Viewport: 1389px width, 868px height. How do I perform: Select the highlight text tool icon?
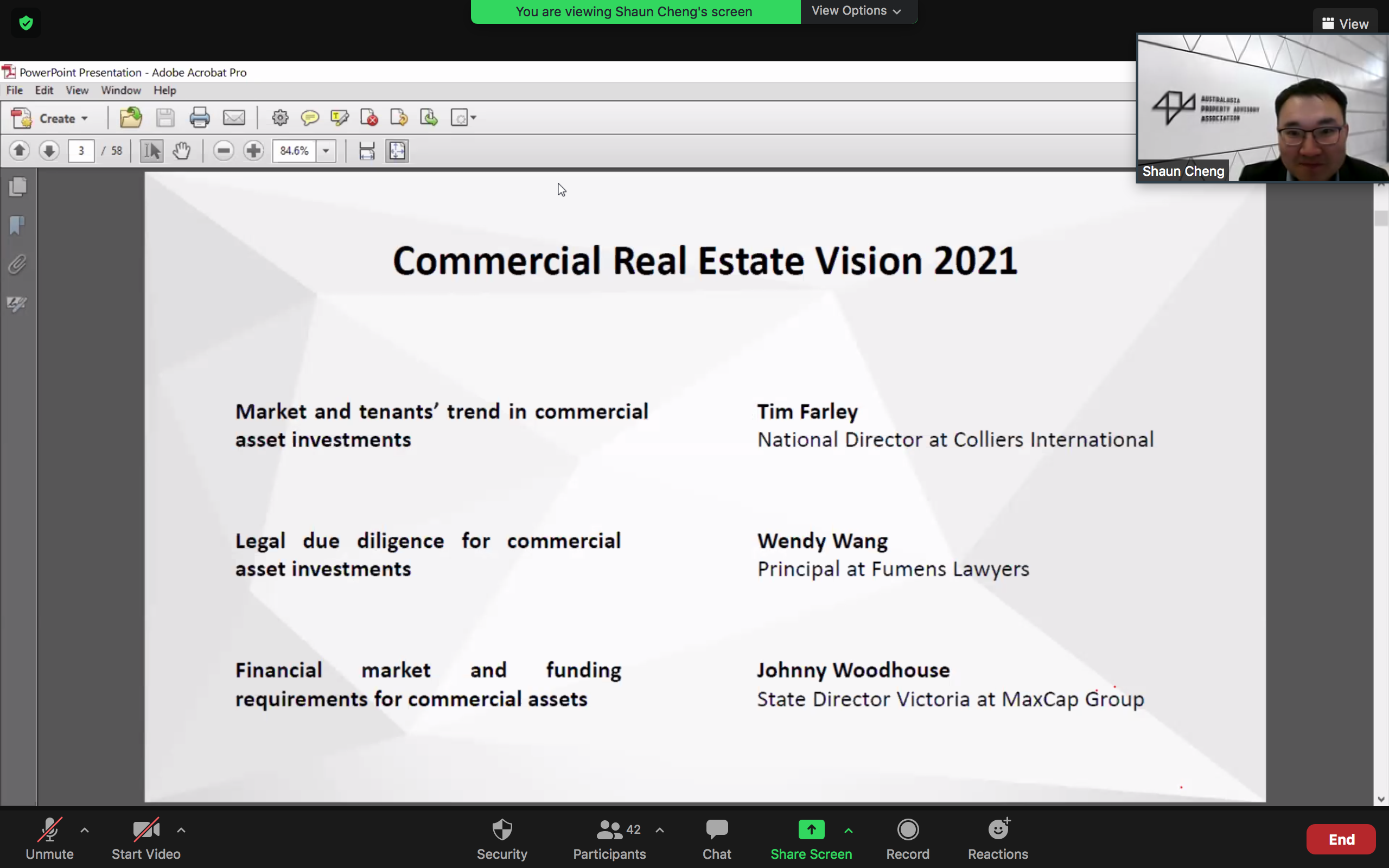339,118
